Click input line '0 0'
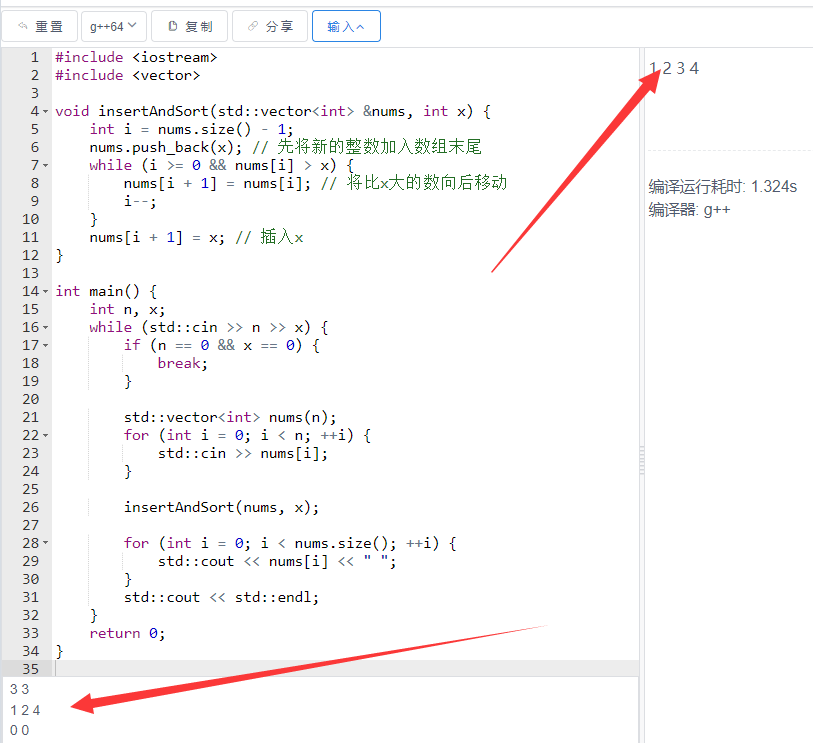This screenshot has width=813, height=743. 20,730
